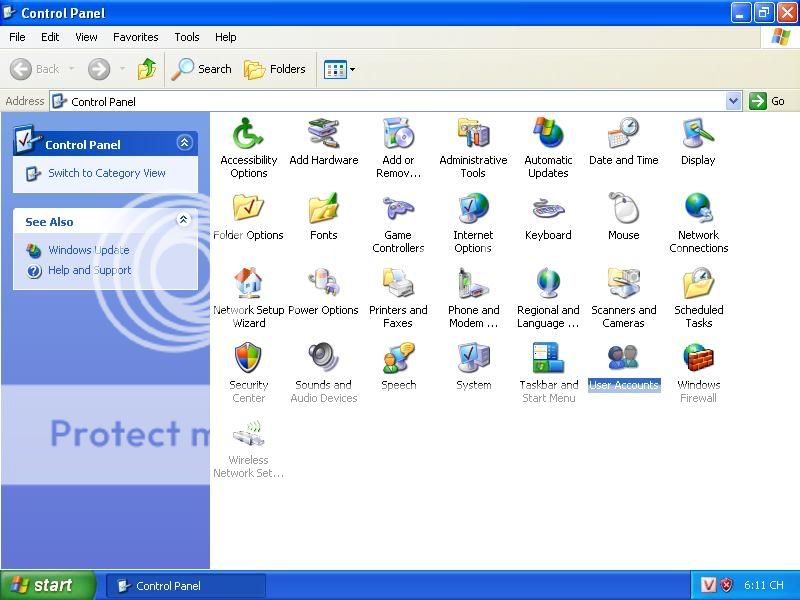800x600 pixels.
Task: Toggle the Folders pane button
Action: [x=275, y=69]
